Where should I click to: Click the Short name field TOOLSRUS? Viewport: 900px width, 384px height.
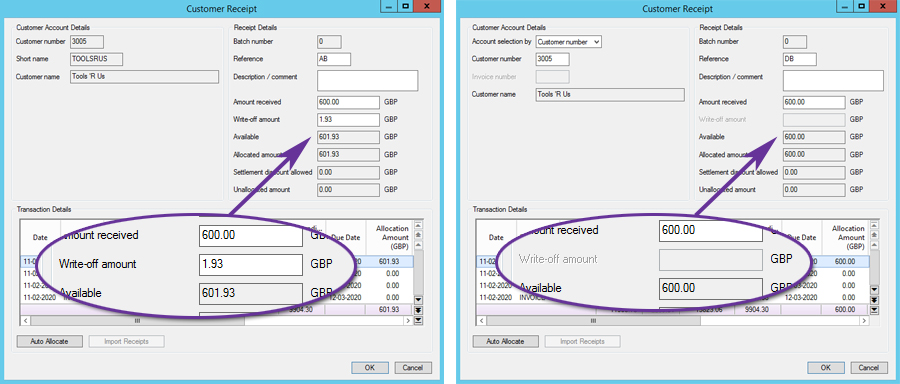(x=96, y=59)
